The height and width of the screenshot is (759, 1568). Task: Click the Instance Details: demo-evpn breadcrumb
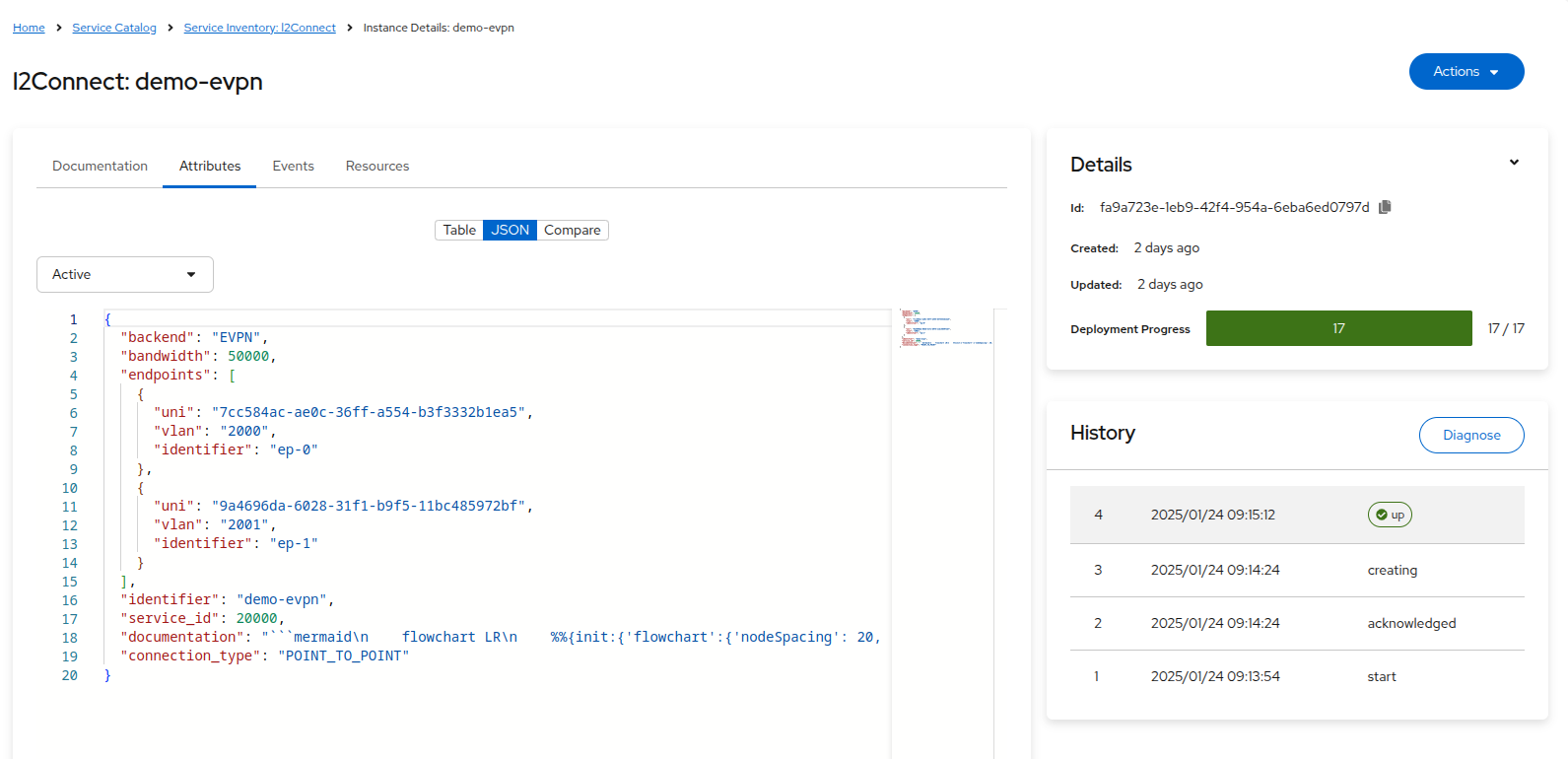(x=439, y=28)
